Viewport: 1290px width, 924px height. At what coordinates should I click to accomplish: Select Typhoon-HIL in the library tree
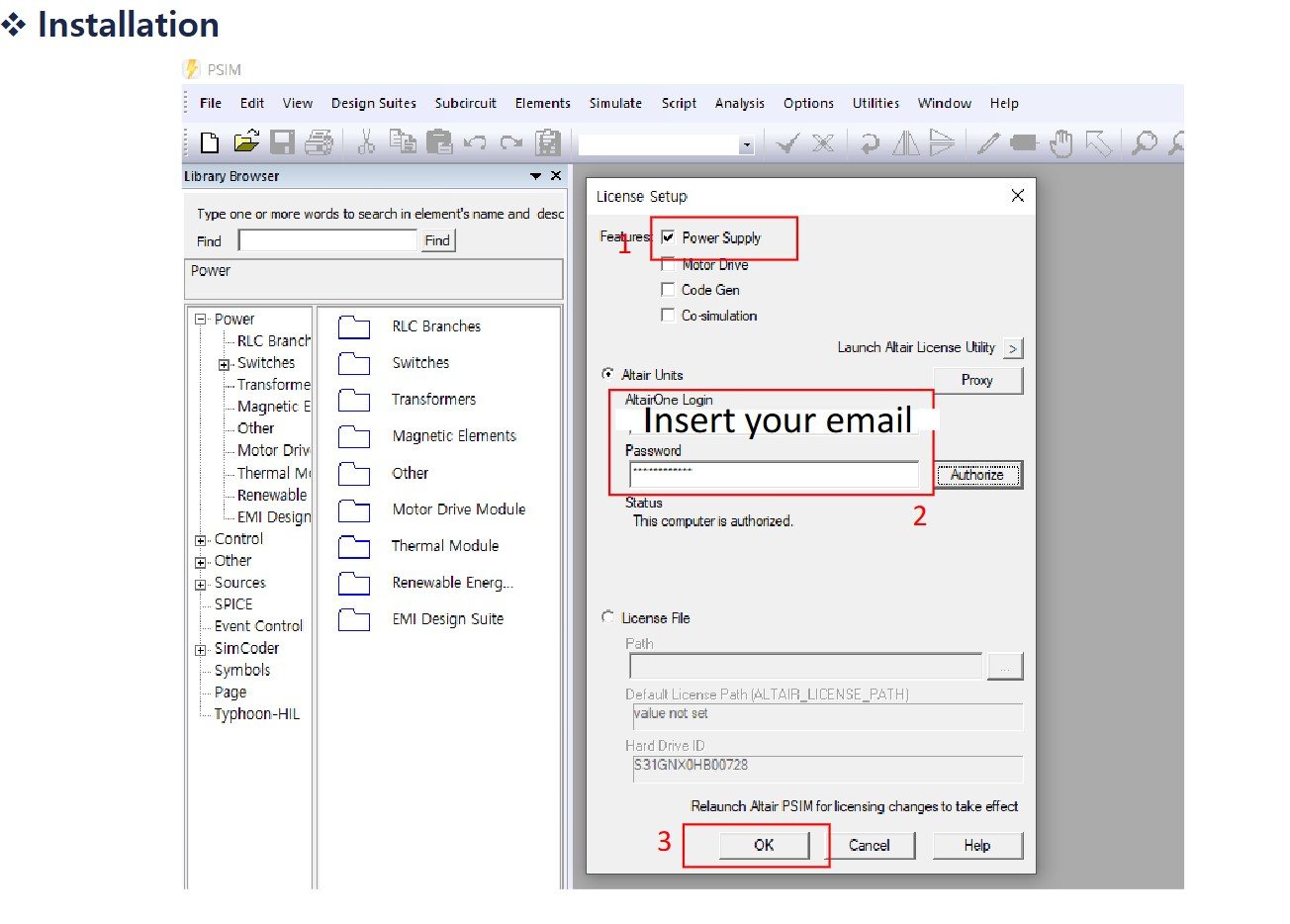256,714
